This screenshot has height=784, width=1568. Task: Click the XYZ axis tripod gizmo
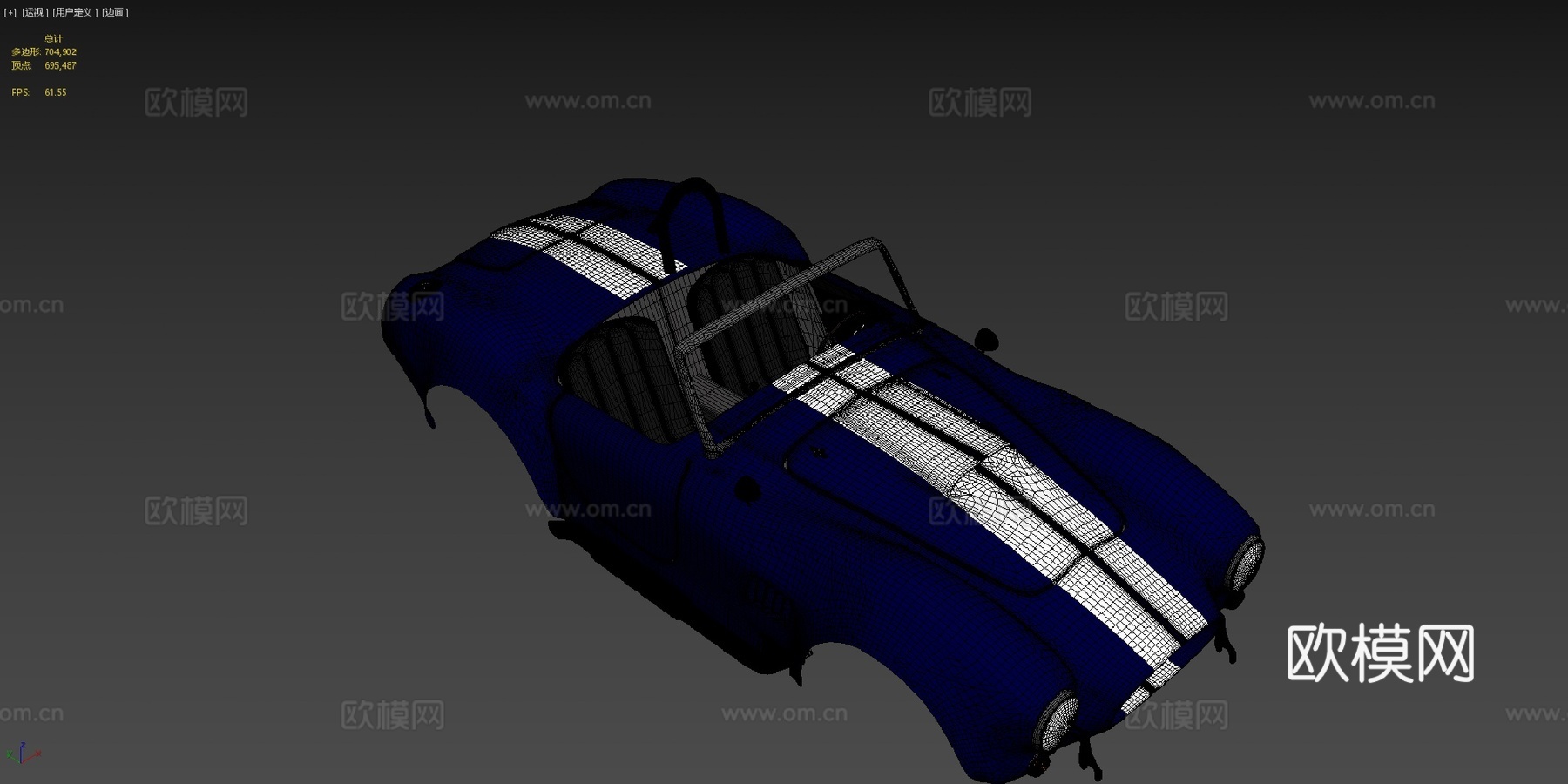(x=23, y=753)
